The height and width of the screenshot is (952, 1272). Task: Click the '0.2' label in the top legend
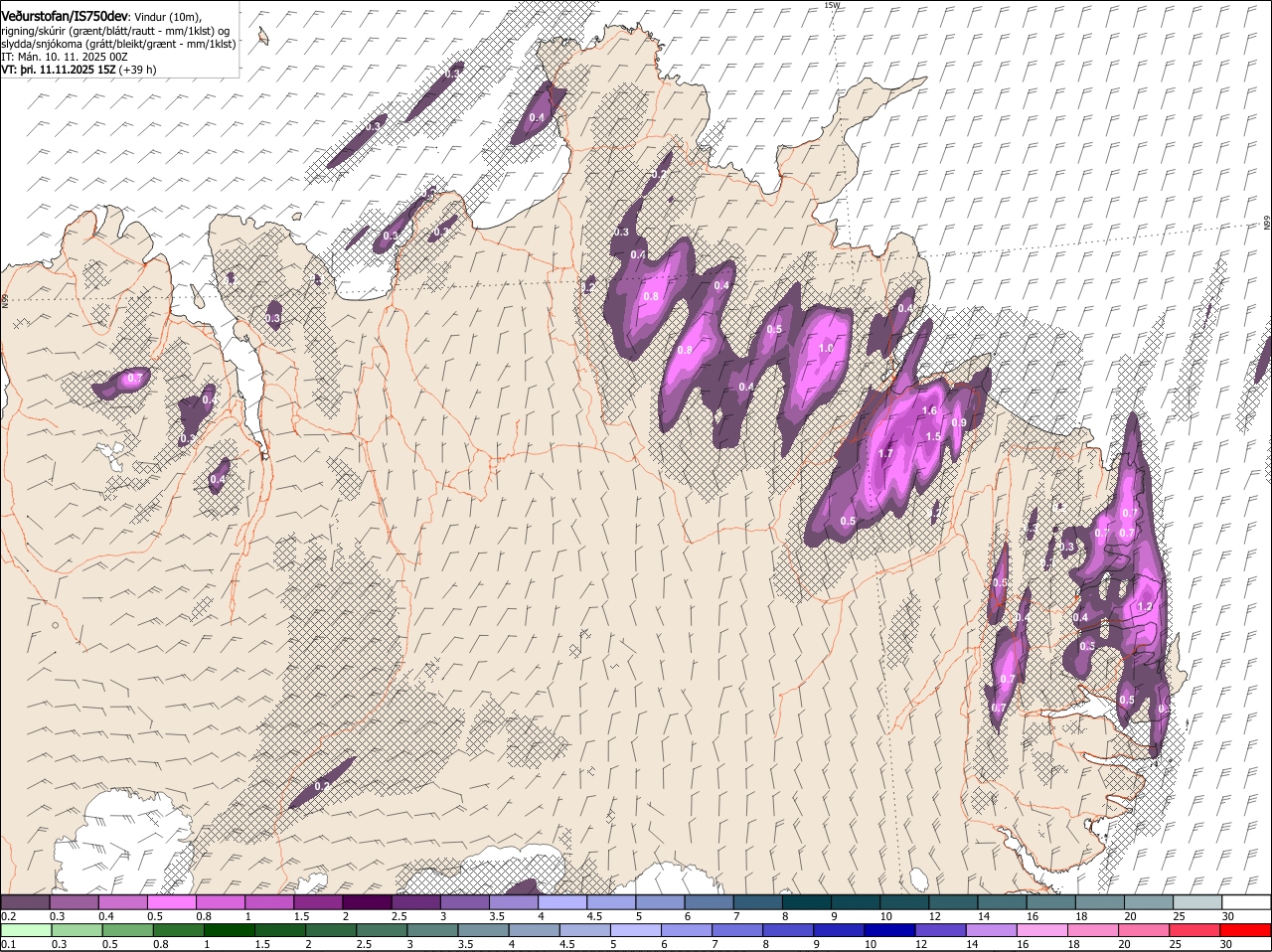point(8,915)
